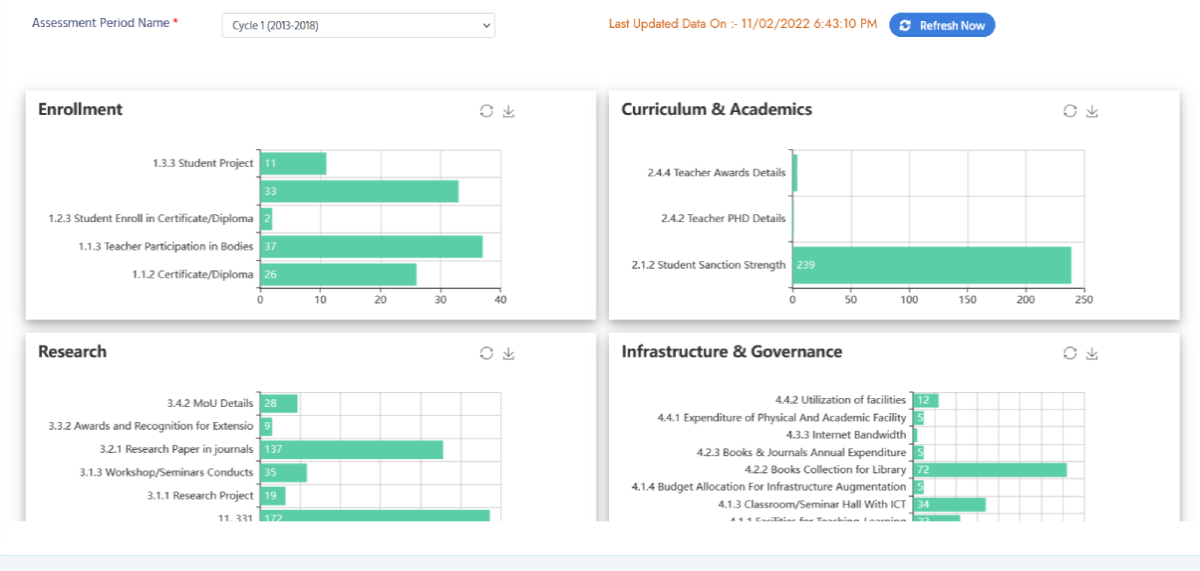Click the Books Collection for Library bar
This screenshot has width=1200, height=571.
[x=989, y=470]
